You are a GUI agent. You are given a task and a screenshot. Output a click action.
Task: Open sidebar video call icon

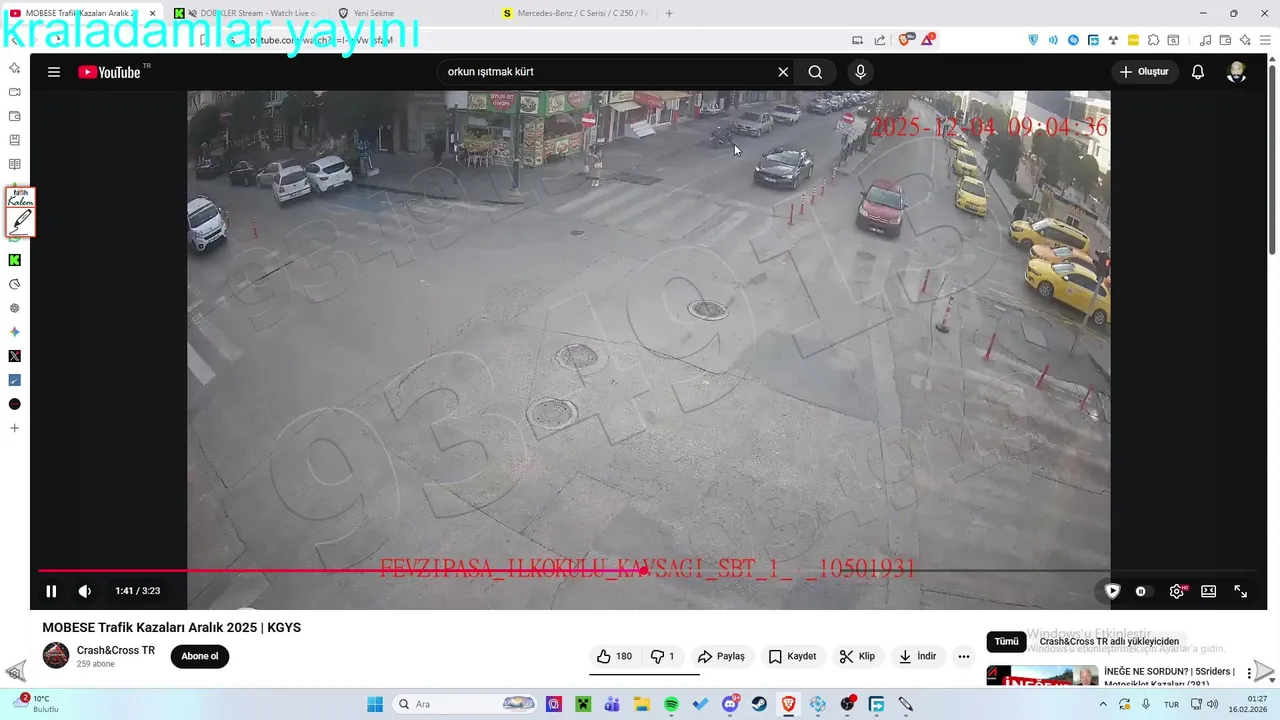pos(14,92)
